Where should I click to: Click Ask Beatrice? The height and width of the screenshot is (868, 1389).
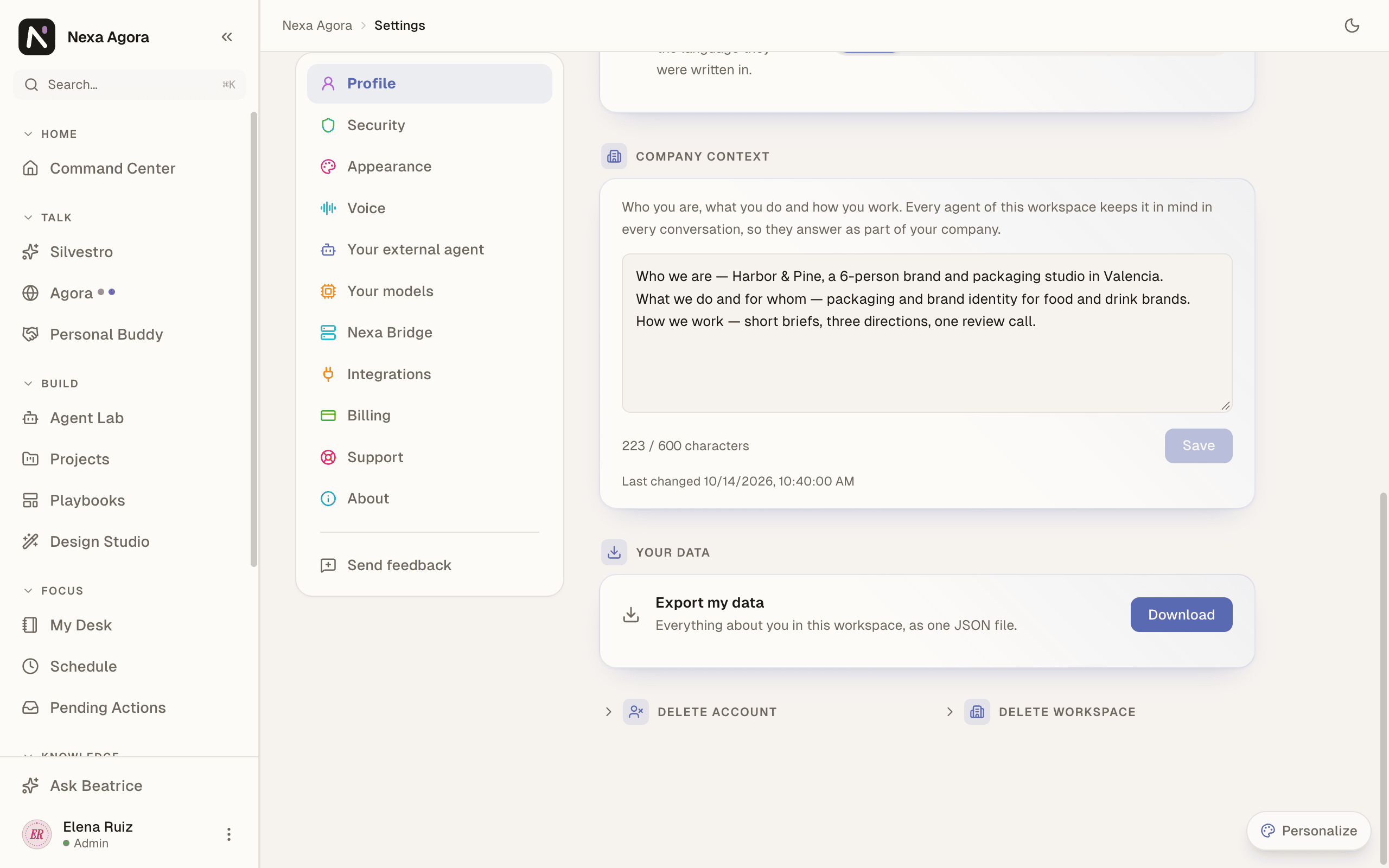coord(129,786)
